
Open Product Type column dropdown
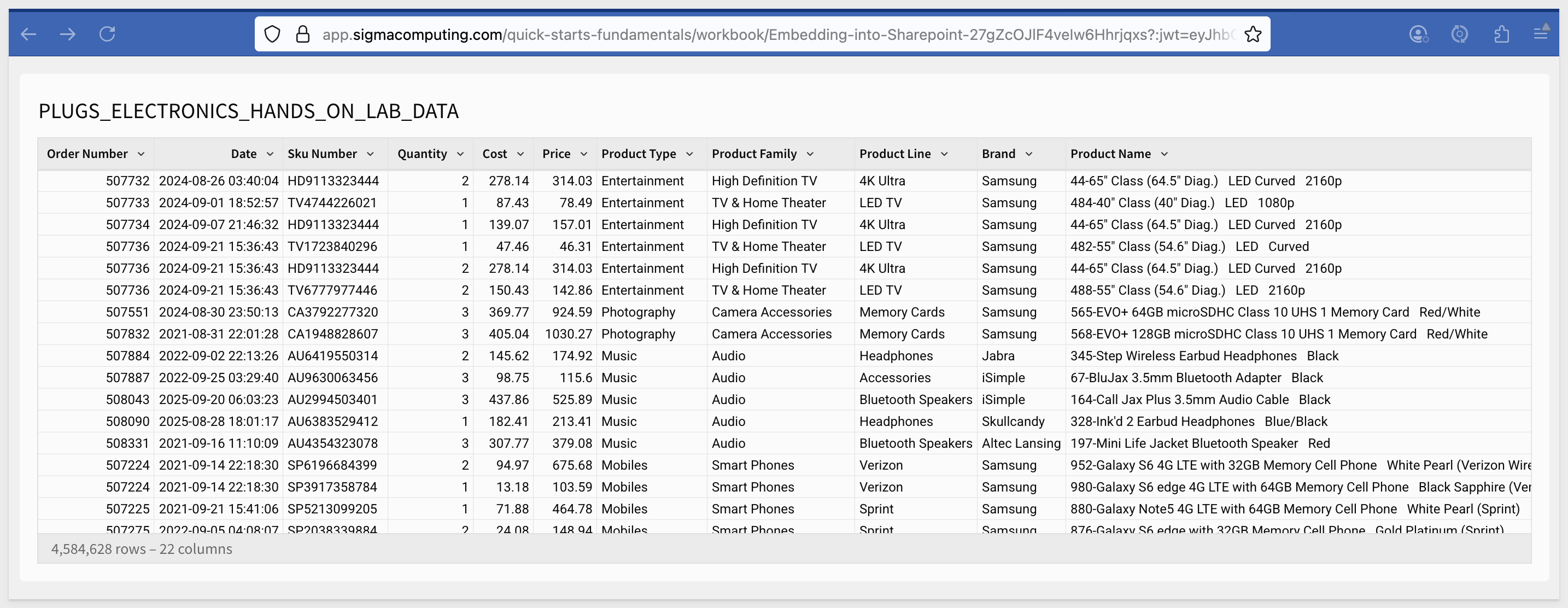689,154
